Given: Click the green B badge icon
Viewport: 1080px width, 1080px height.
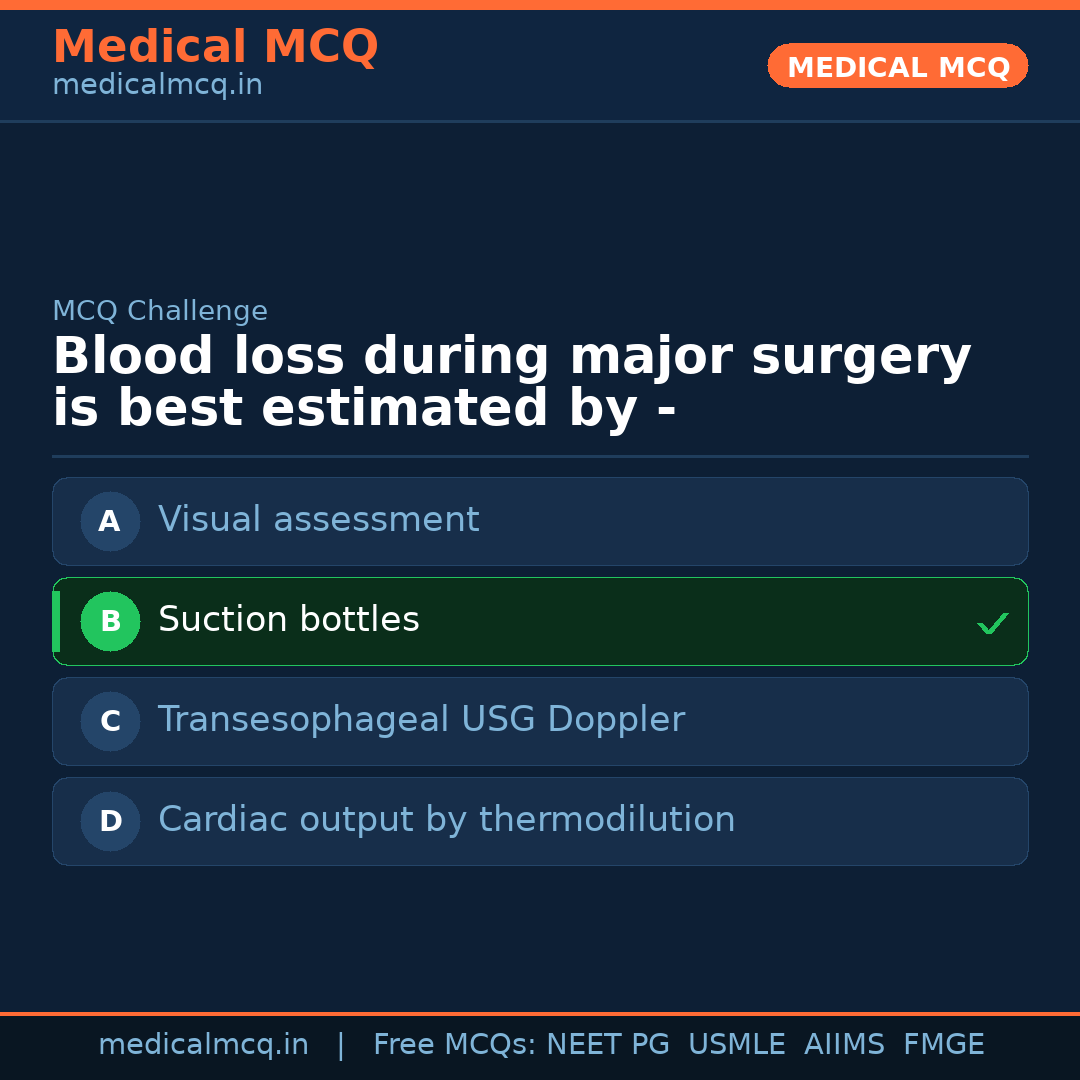Looking at the screenshot, I should click(x=110, y=621).
